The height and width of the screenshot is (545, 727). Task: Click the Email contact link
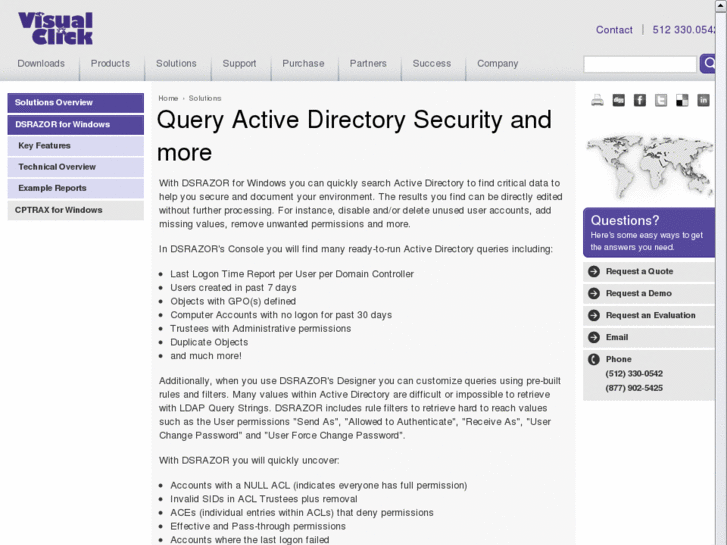617,337
